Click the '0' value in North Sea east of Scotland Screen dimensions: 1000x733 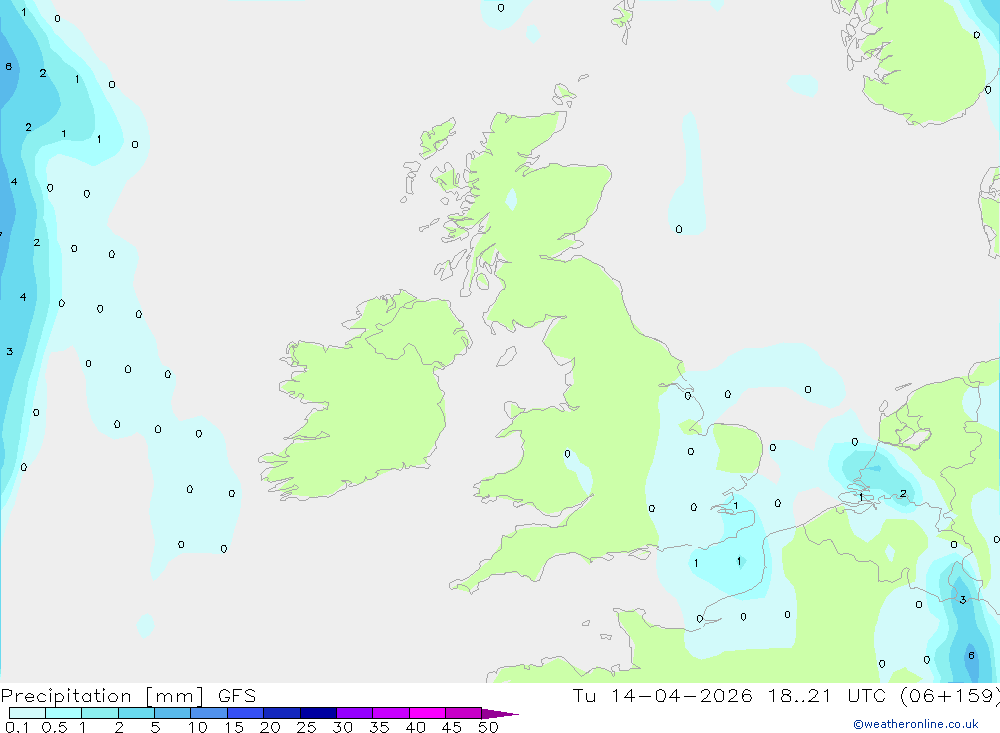(679, 229)
